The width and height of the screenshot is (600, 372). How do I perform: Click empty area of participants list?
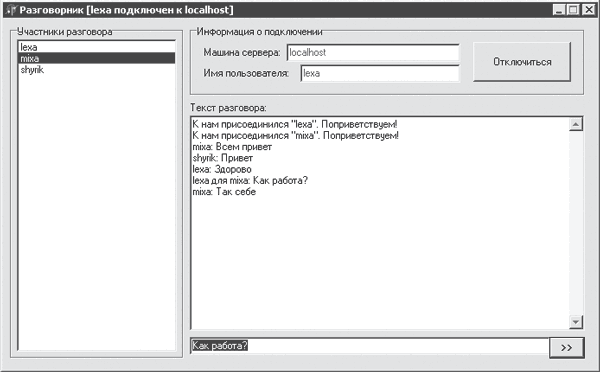click(96, 210)
